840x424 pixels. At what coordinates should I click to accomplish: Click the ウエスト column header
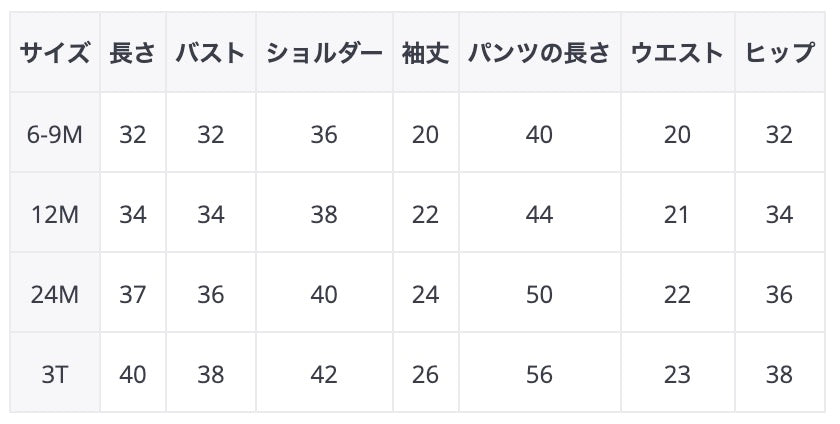(677, 53)
